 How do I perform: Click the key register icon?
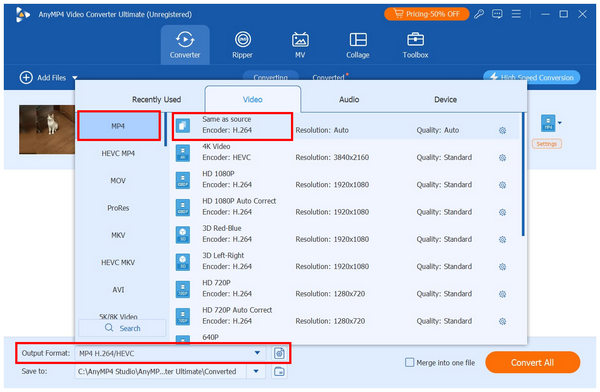[479, 14]
